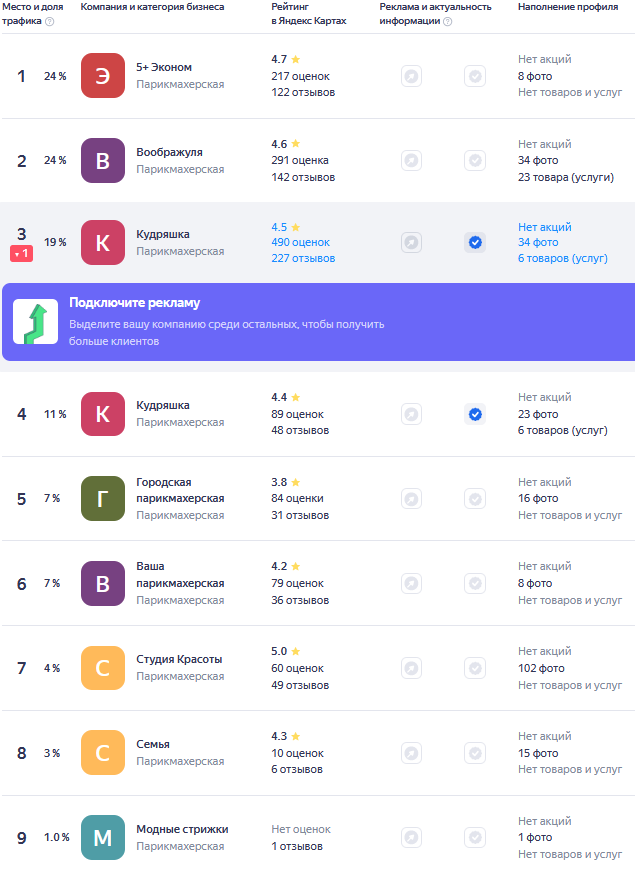The height and width of the screenshot is (870, 635).
Task: Open the blue Нет акций link of Кудряшка
Action: click(x=545, y=227)
